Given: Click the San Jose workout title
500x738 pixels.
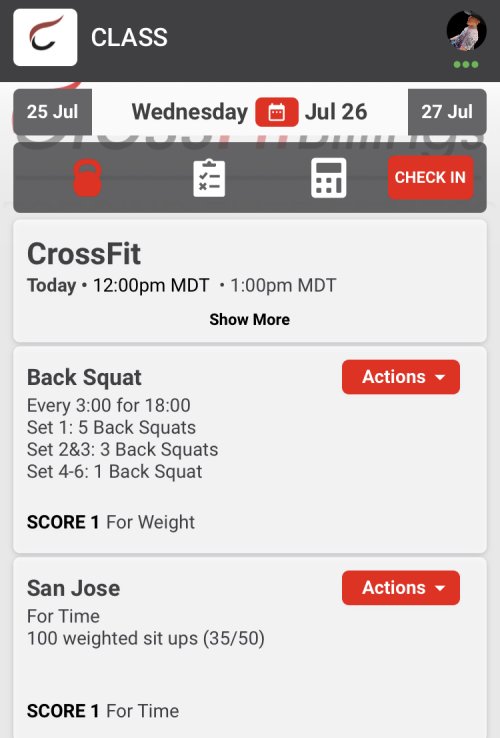Looking at the screenshot, I should pyautogui.click(x=73, y=588).
